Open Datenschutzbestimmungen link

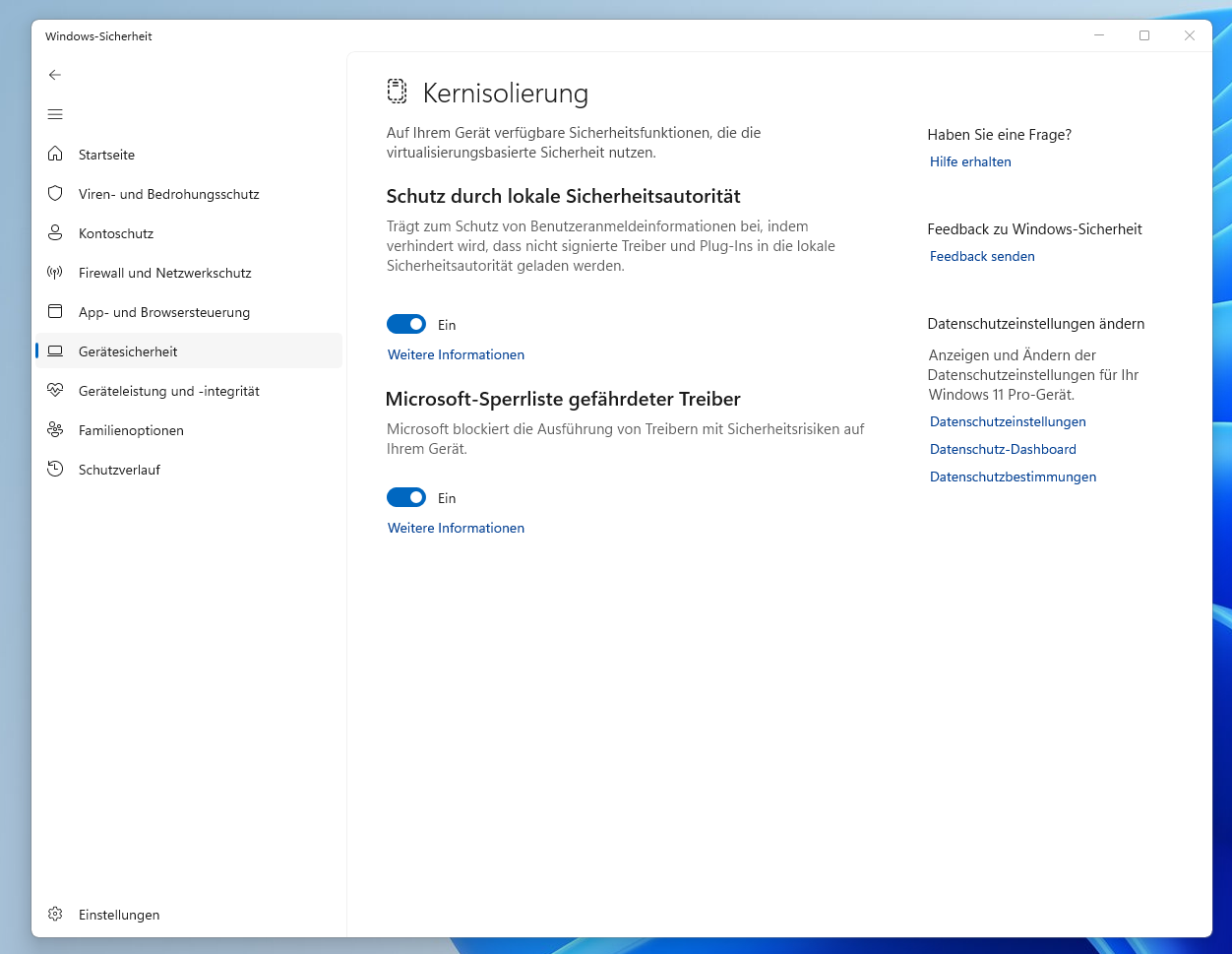(1013, 477)
